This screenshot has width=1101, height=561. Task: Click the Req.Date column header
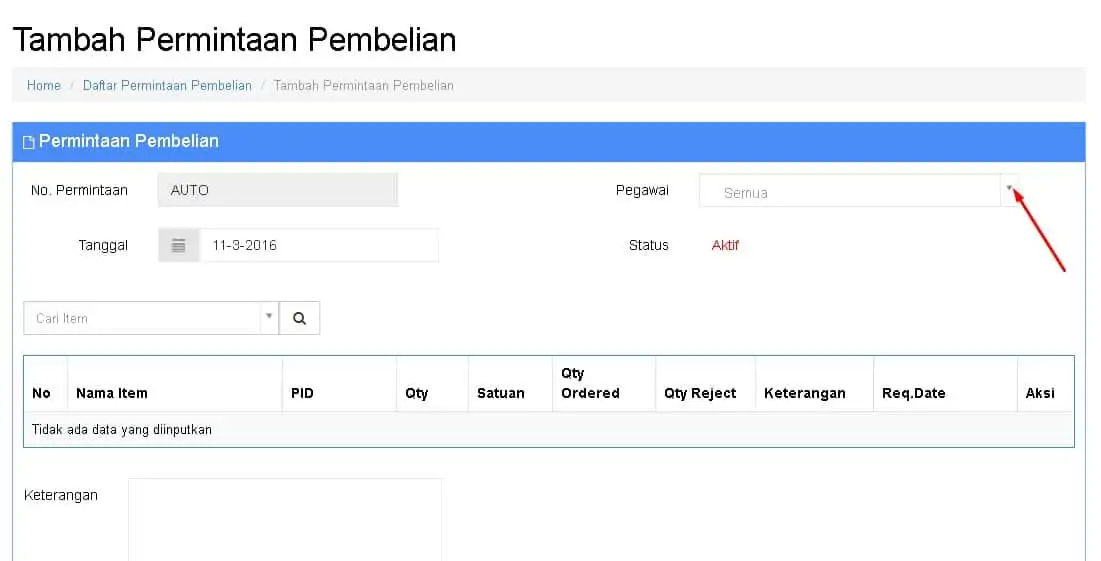coord(914,393)
